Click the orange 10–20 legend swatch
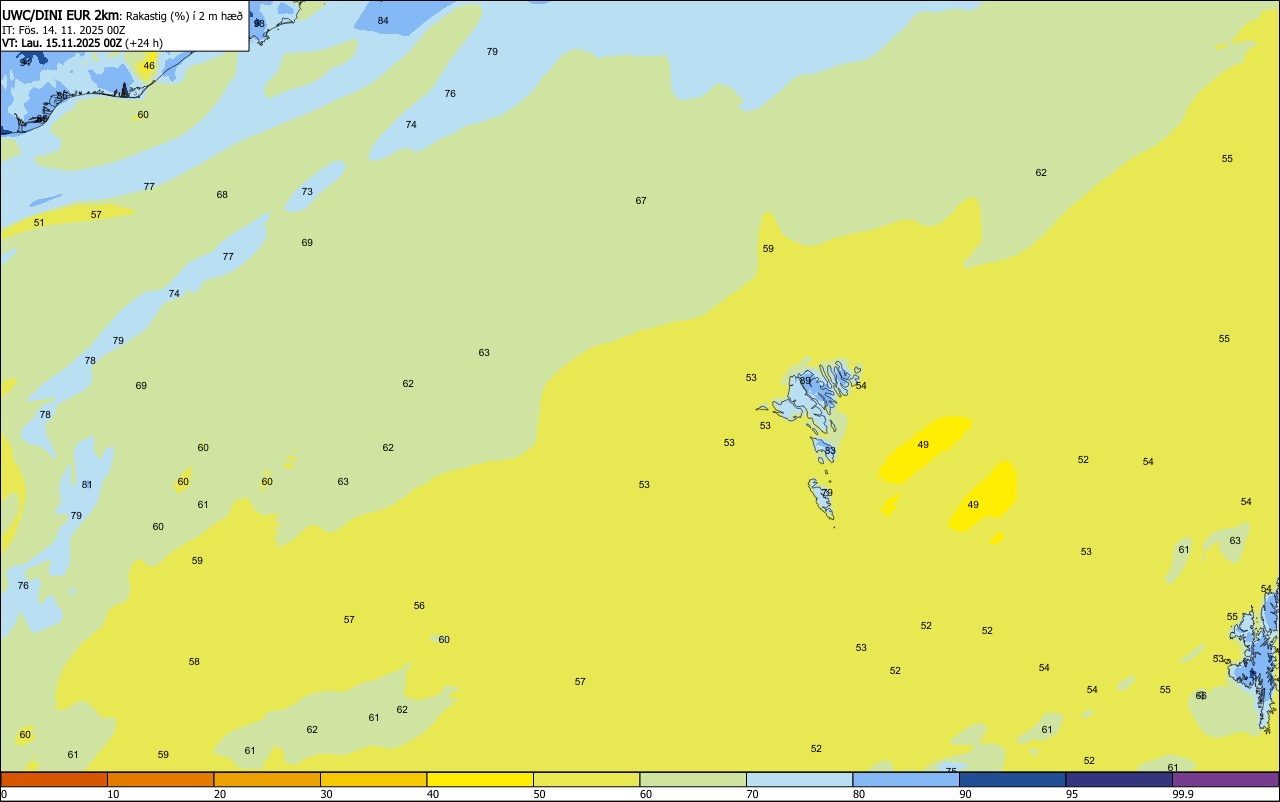The image size is (1280, 802). click(x=160, y=779)
